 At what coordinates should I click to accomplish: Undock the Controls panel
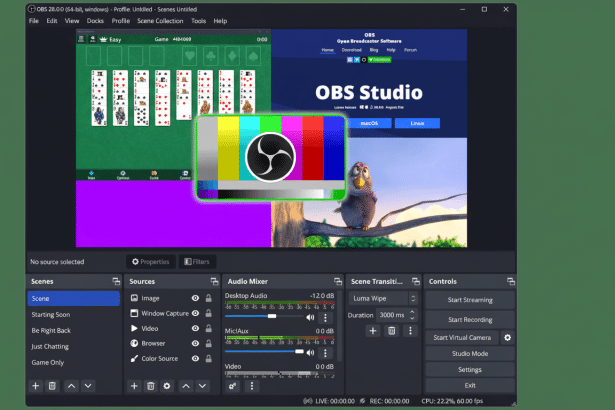click(511, 281)
